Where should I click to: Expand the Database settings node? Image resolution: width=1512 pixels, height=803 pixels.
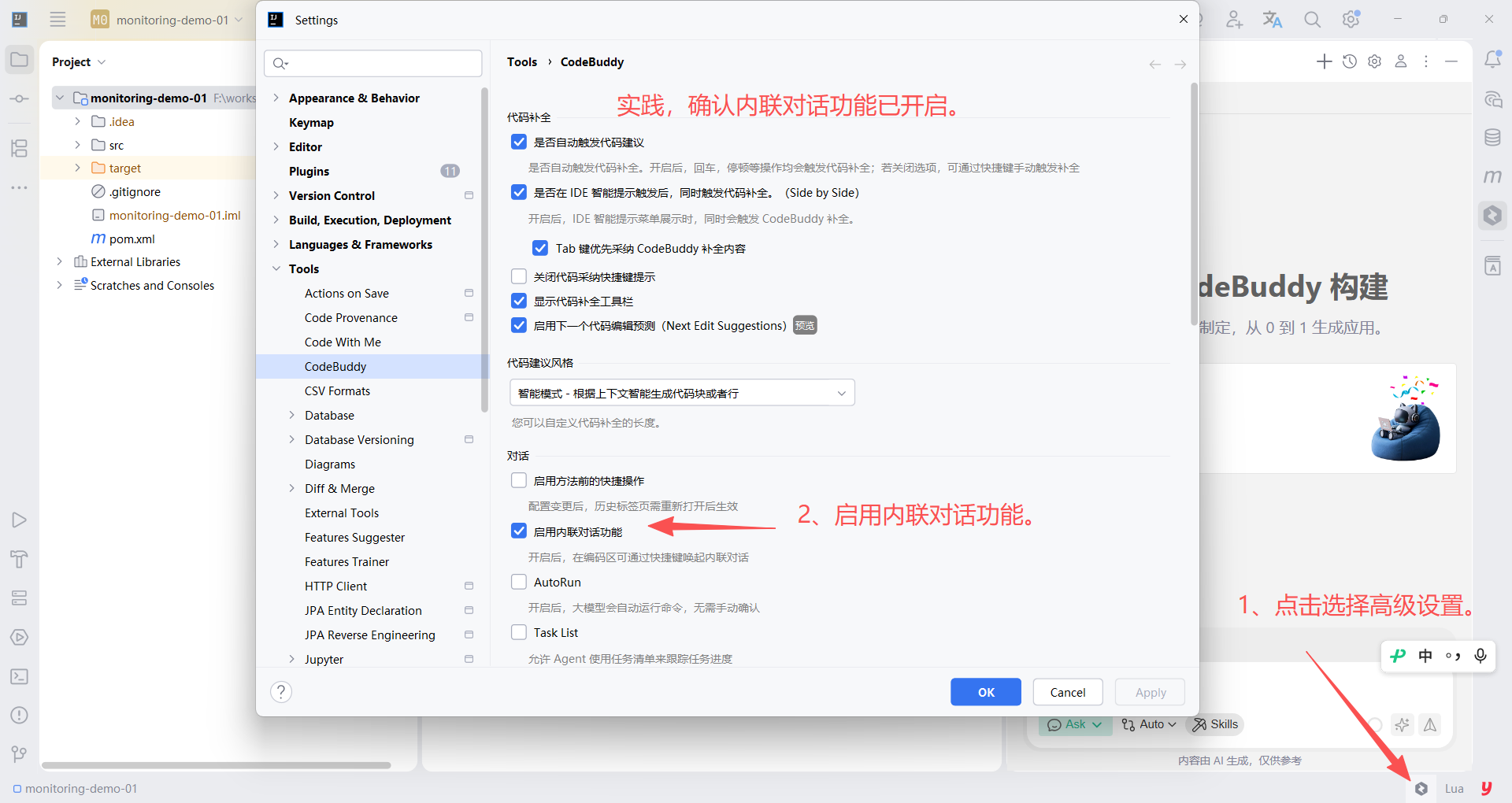click(x=291, y=415)
